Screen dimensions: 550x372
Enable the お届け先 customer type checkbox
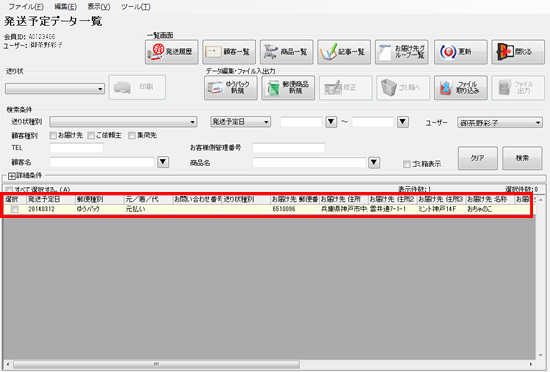coord(53,135)
